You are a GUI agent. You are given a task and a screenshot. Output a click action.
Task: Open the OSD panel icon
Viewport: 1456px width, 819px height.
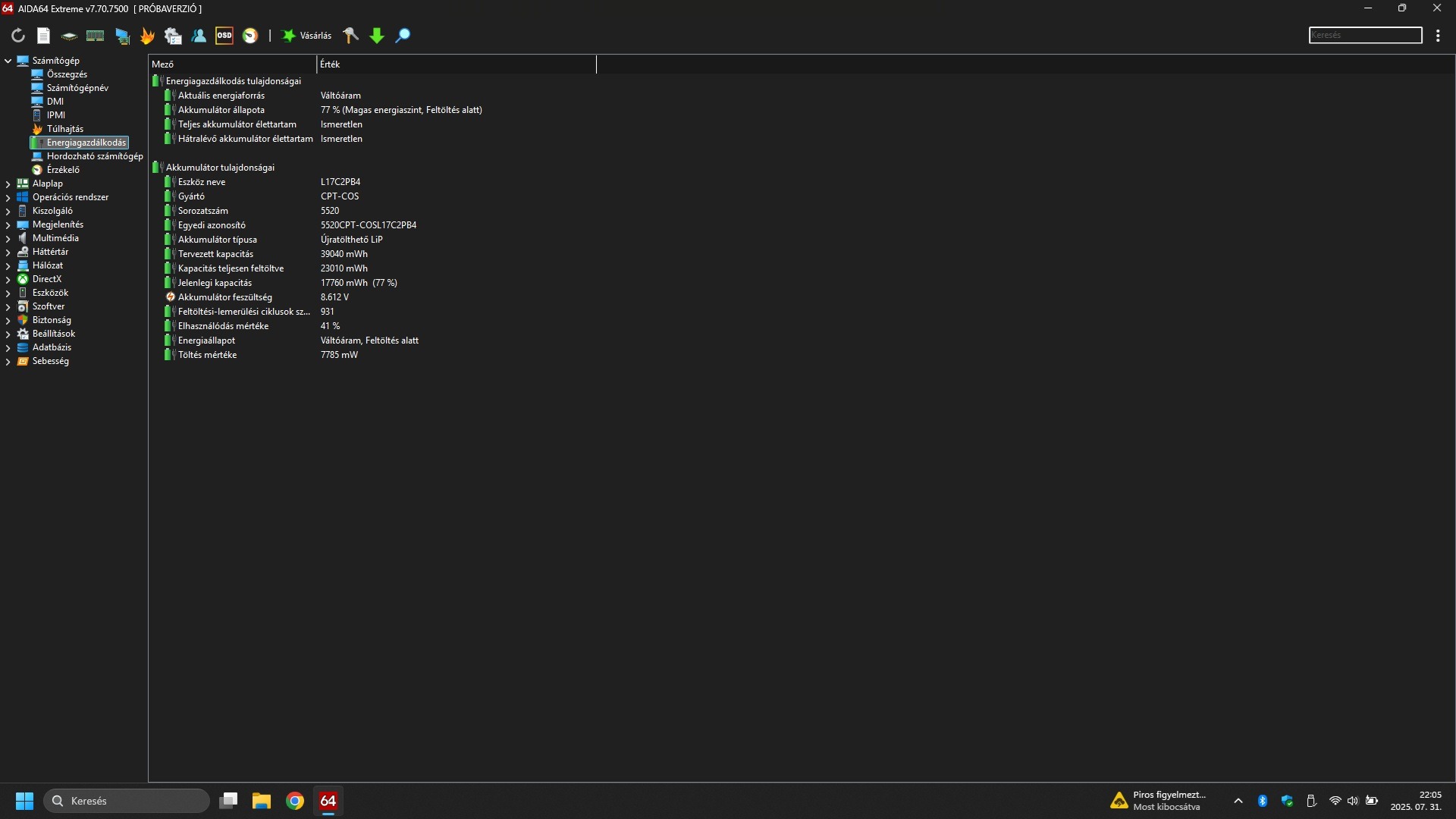224,36
